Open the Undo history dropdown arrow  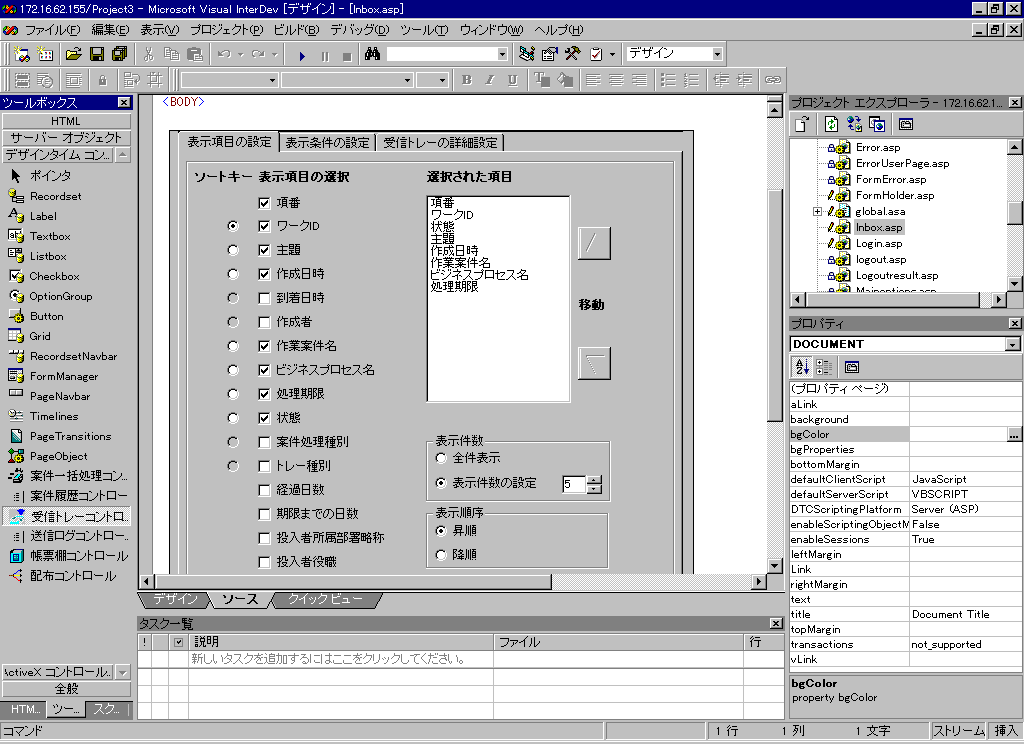tap(240, 55)
